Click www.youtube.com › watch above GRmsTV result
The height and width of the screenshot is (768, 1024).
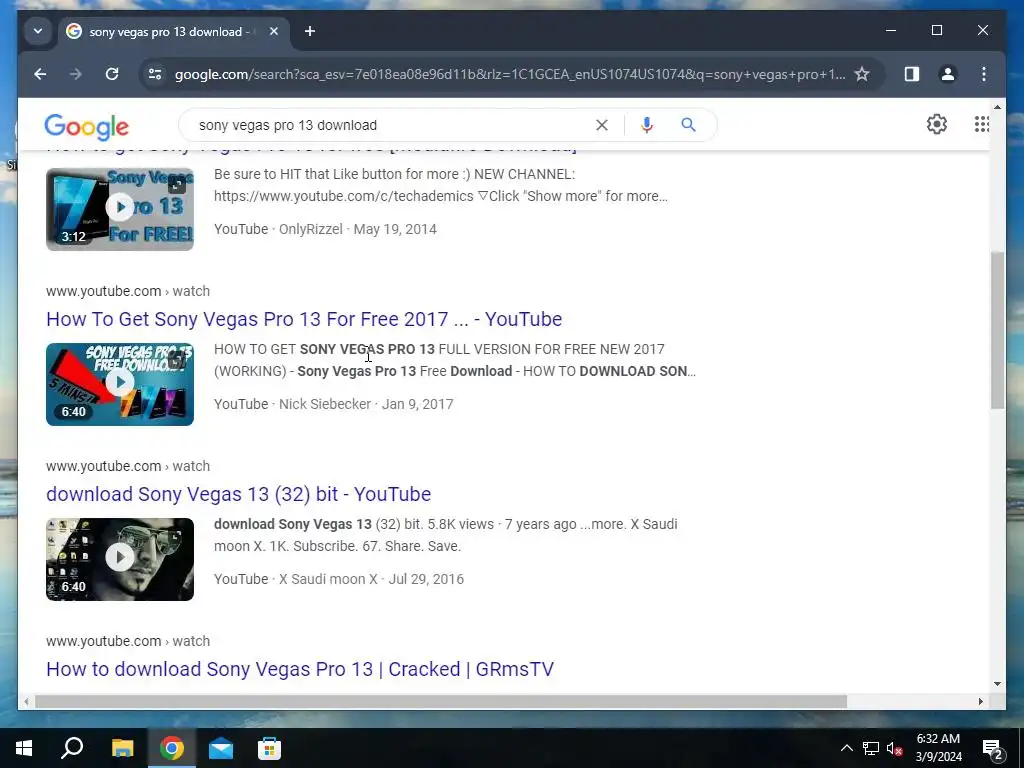click(x=128, y=641)
